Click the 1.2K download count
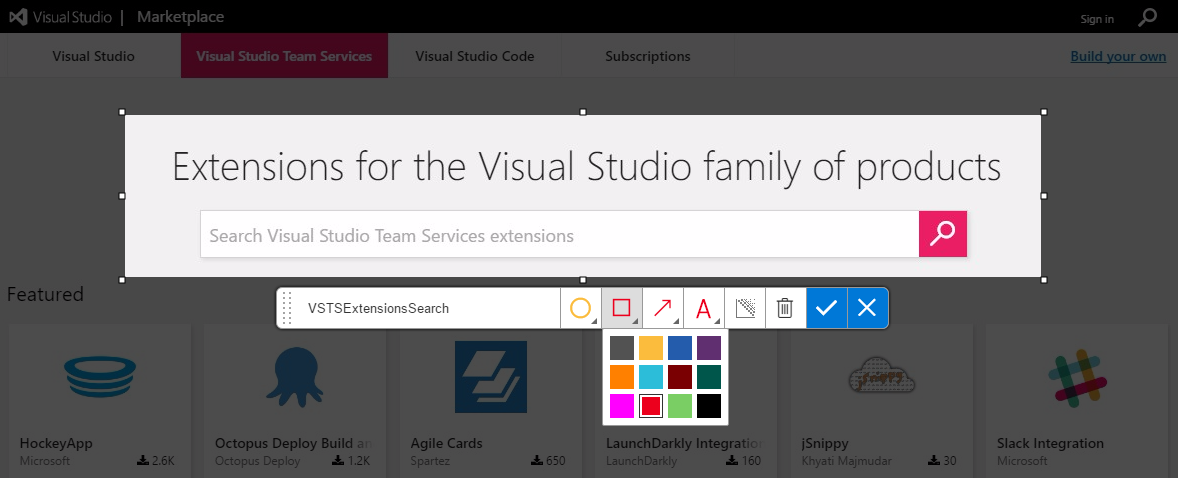This screenshot has height=478, width=1178. coord(352,461)
